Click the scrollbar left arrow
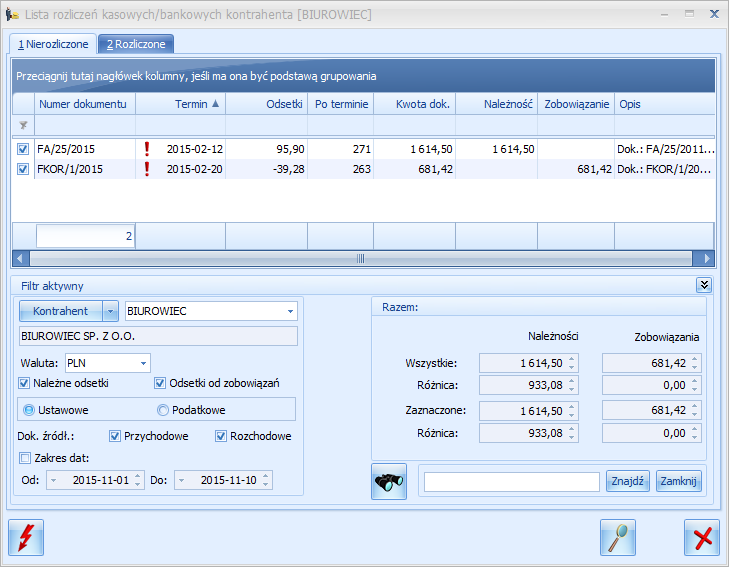This screenshot has height=567, width=729. (x=20, y=258)
